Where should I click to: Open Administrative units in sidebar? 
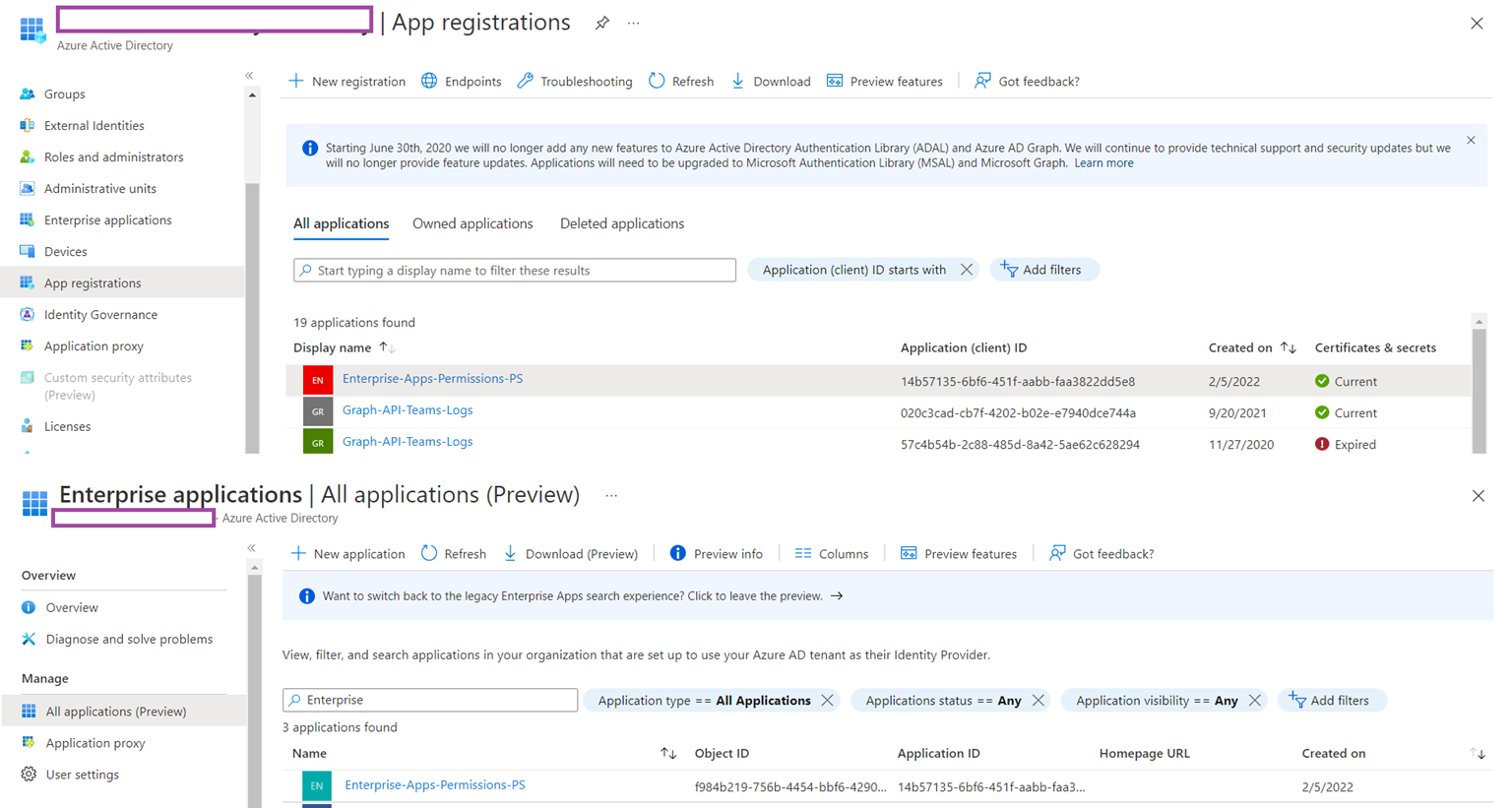[99, 188]
